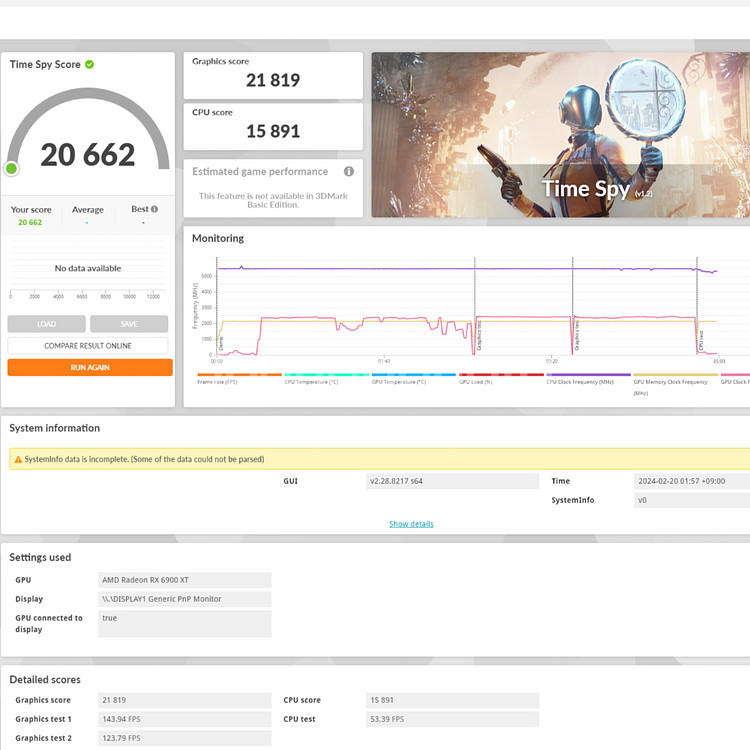Screen dimensions: 750x750
Task: Select the GPU field AMD Radeon RX 6900 XT
Action: 185,580
